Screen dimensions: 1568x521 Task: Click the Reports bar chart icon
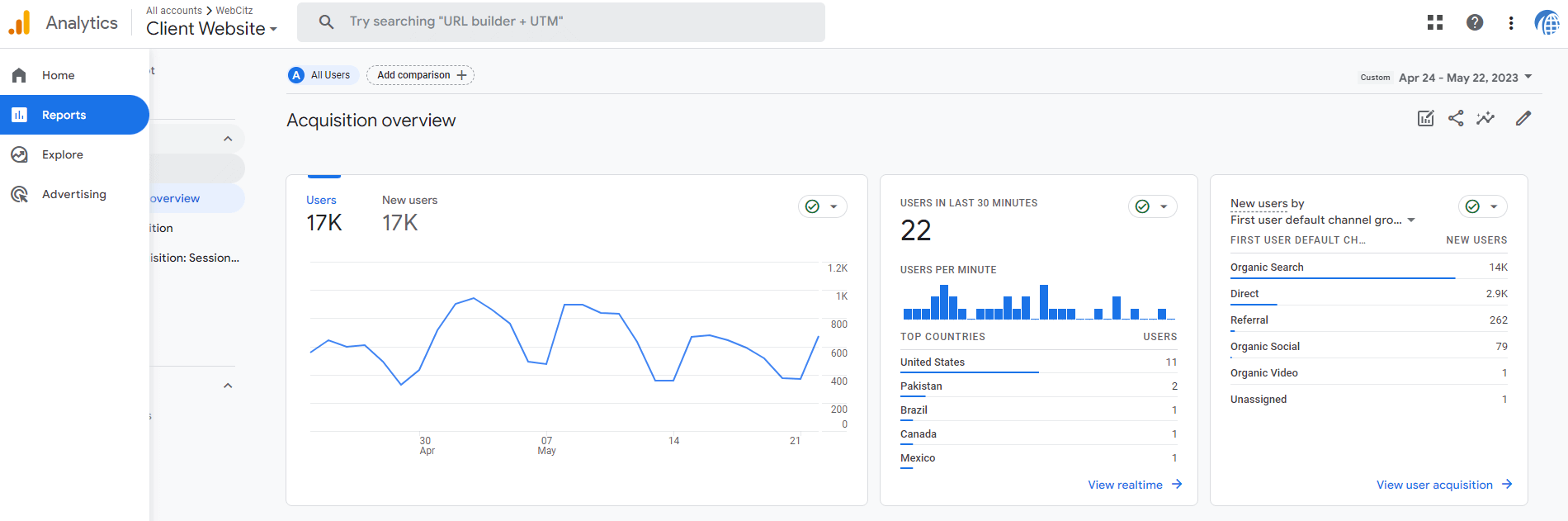pyautogui.click(x=19, y=115)
